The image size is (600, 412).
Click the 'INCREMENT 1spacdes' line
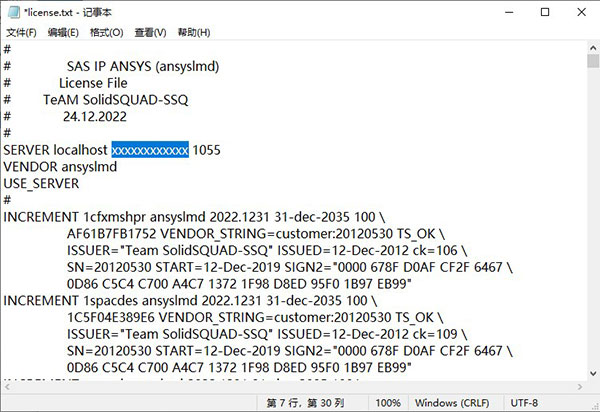[190, 301]
